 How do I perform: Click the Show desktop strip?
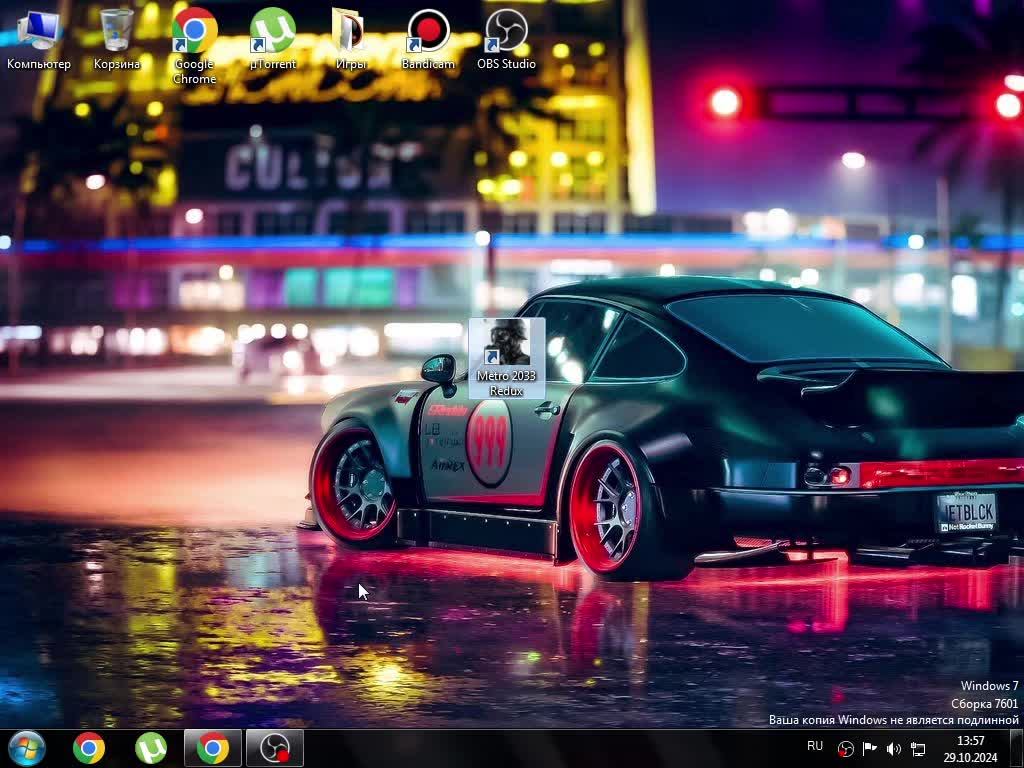coord(1016,749)
